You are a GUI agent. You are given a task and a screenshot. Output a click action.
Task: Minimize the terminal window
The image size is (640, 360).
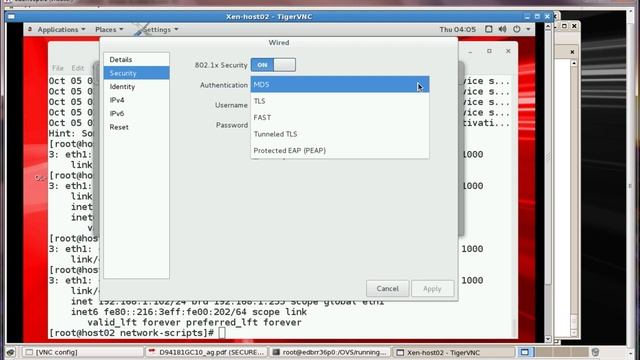470,51
